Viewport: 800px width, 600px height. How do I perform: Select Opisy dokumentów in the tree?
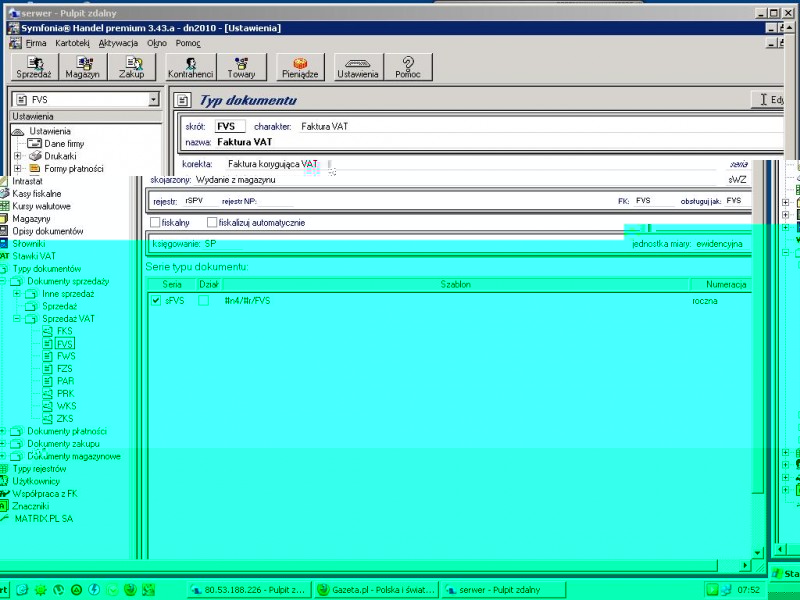tap(47, 231)
